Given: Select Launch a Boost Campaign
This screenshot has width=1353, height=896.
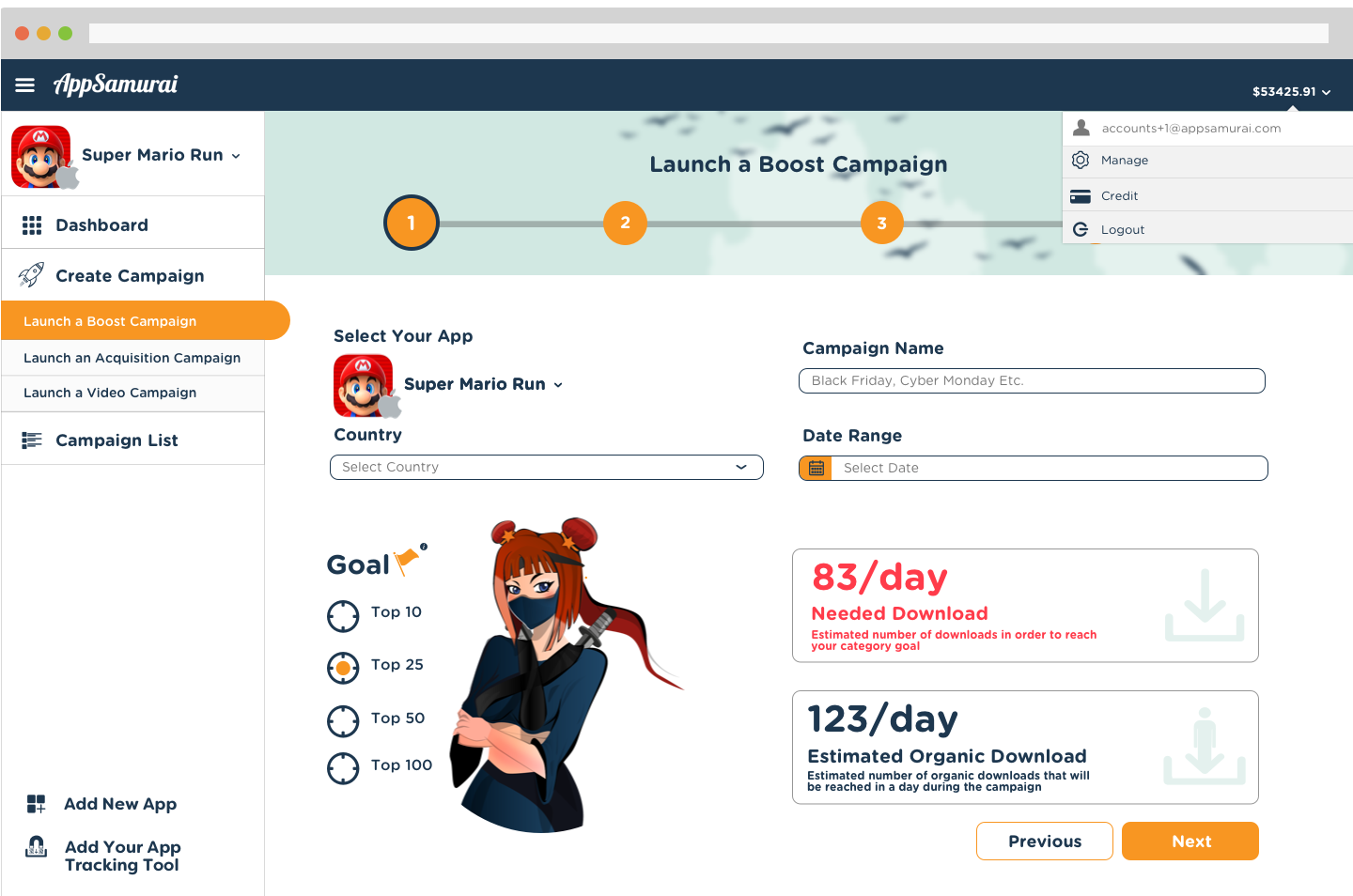Looking at the screenshot, I should tap(146, 320).
